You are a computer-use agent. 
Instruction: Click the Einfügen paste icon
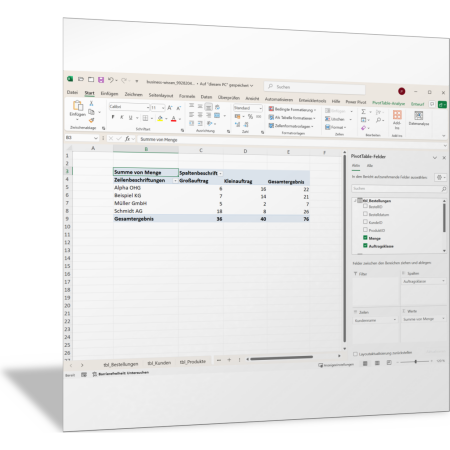pos(78,106)
